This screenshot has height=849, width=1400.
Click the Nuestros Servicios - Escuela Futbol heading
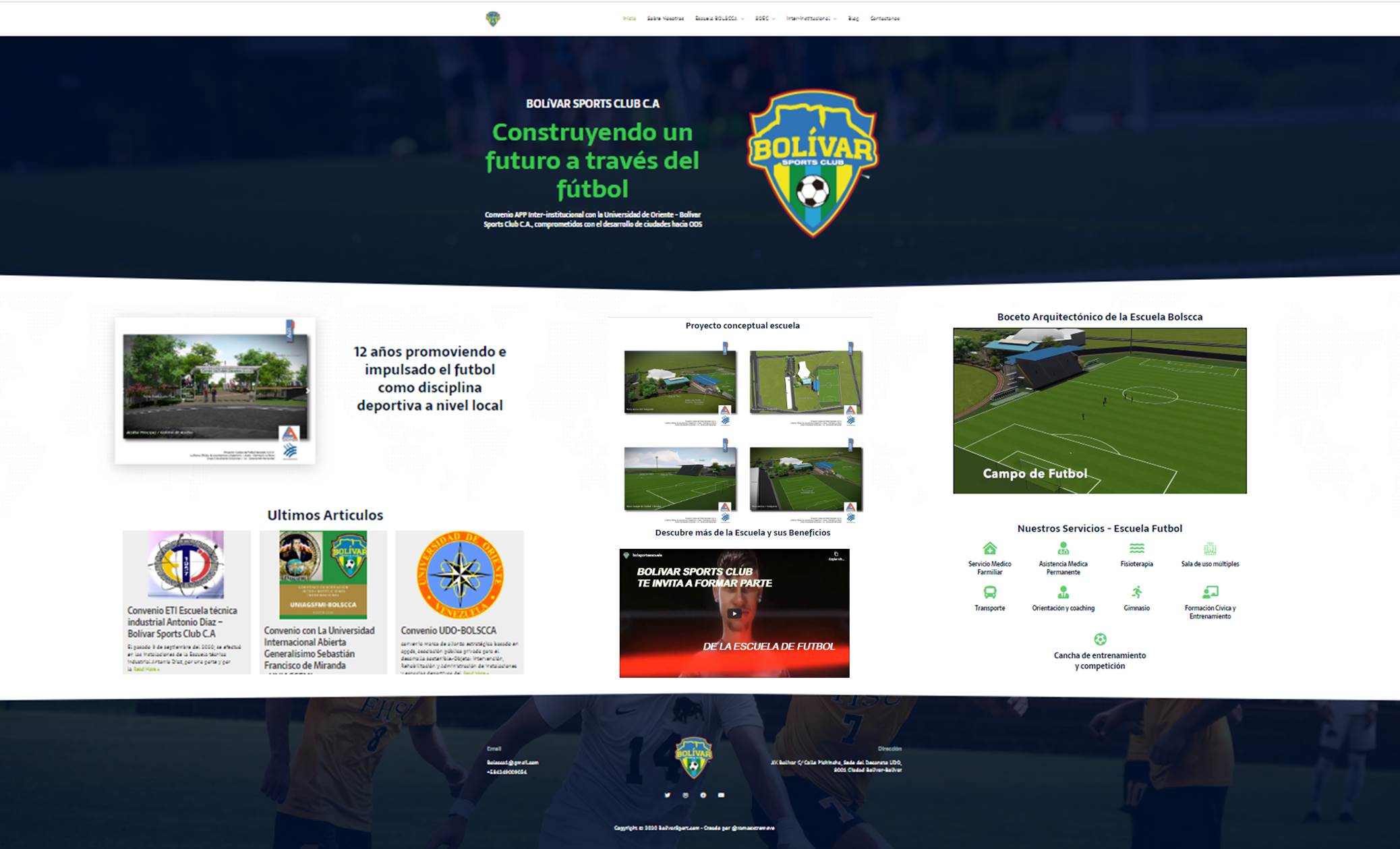[x=1099, y=529]
